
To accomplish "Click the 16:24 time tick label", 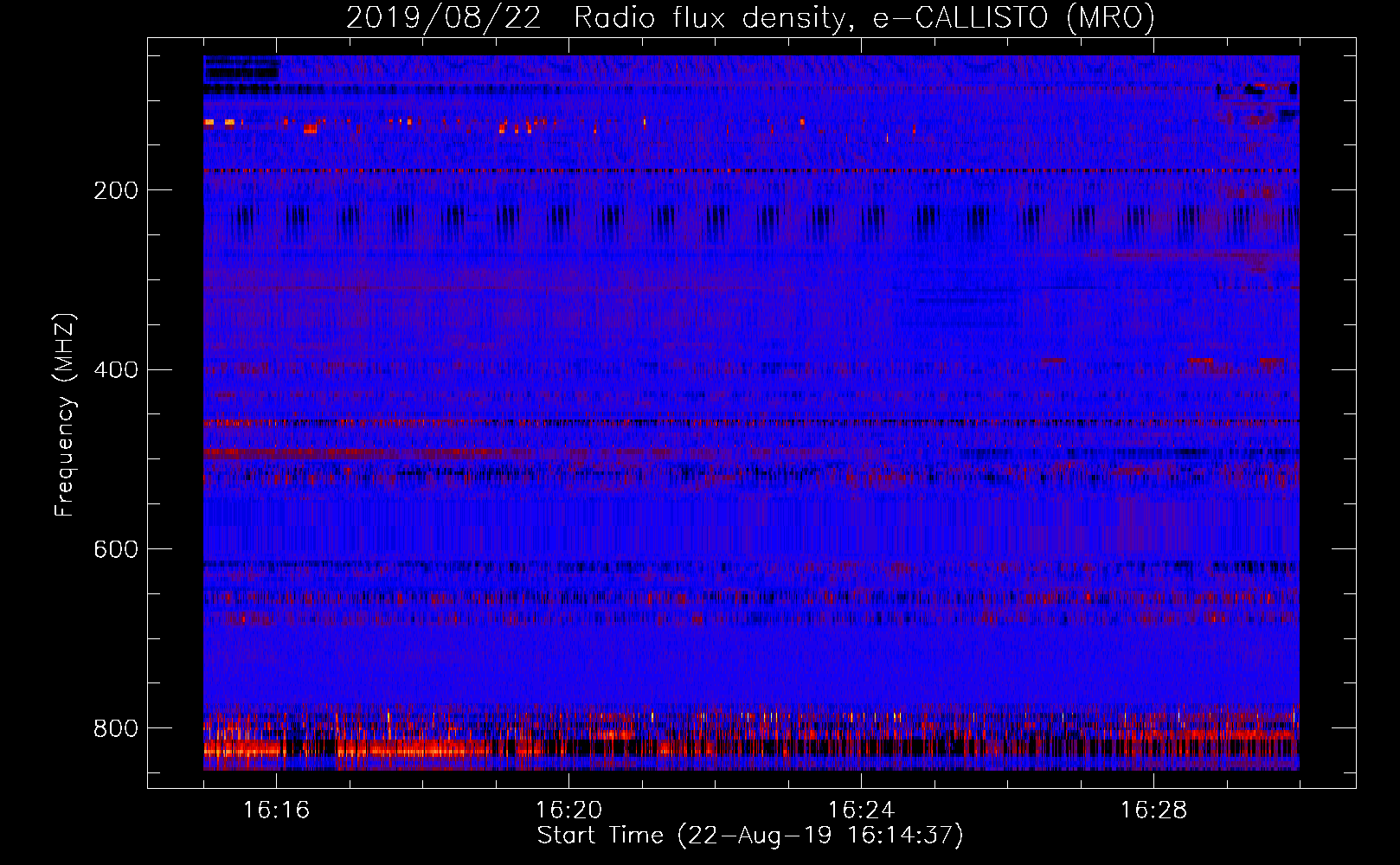I will (862, 810).
